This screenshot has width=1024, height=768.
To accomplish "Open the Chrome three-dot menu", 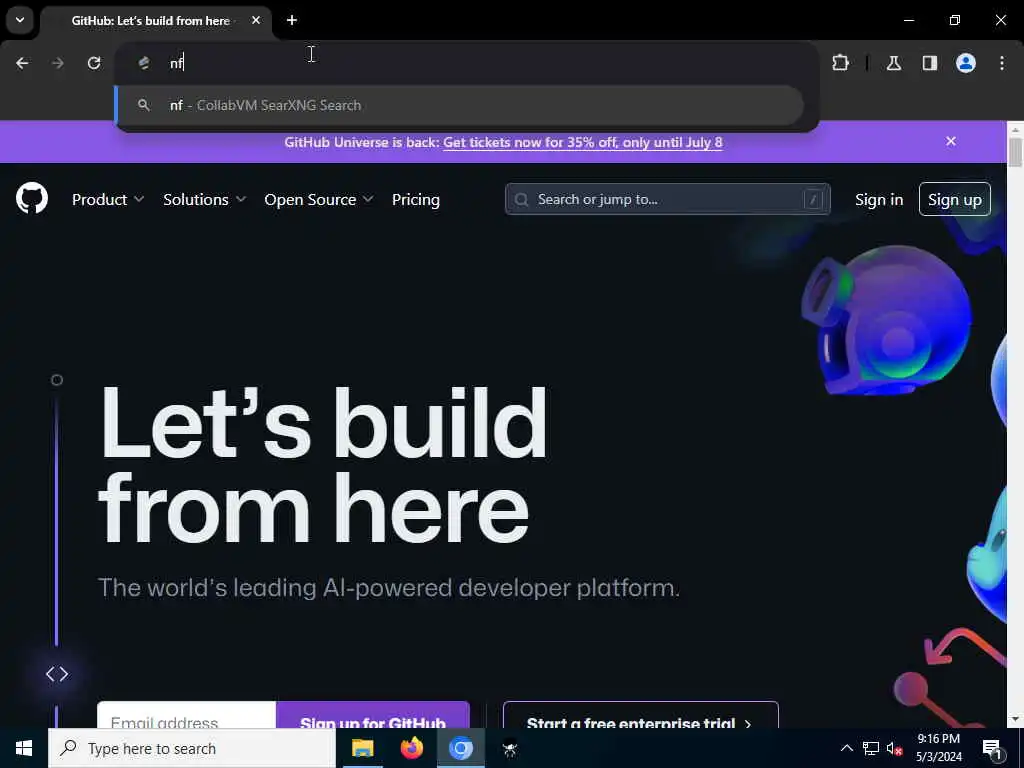I will 1002,63.
